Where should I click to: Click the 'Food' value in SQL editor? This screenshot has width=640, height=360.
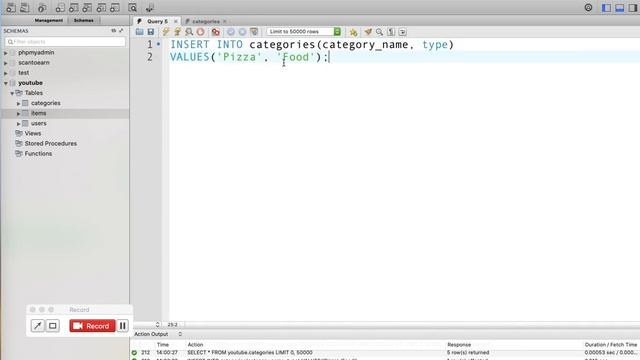pos(296,57)
